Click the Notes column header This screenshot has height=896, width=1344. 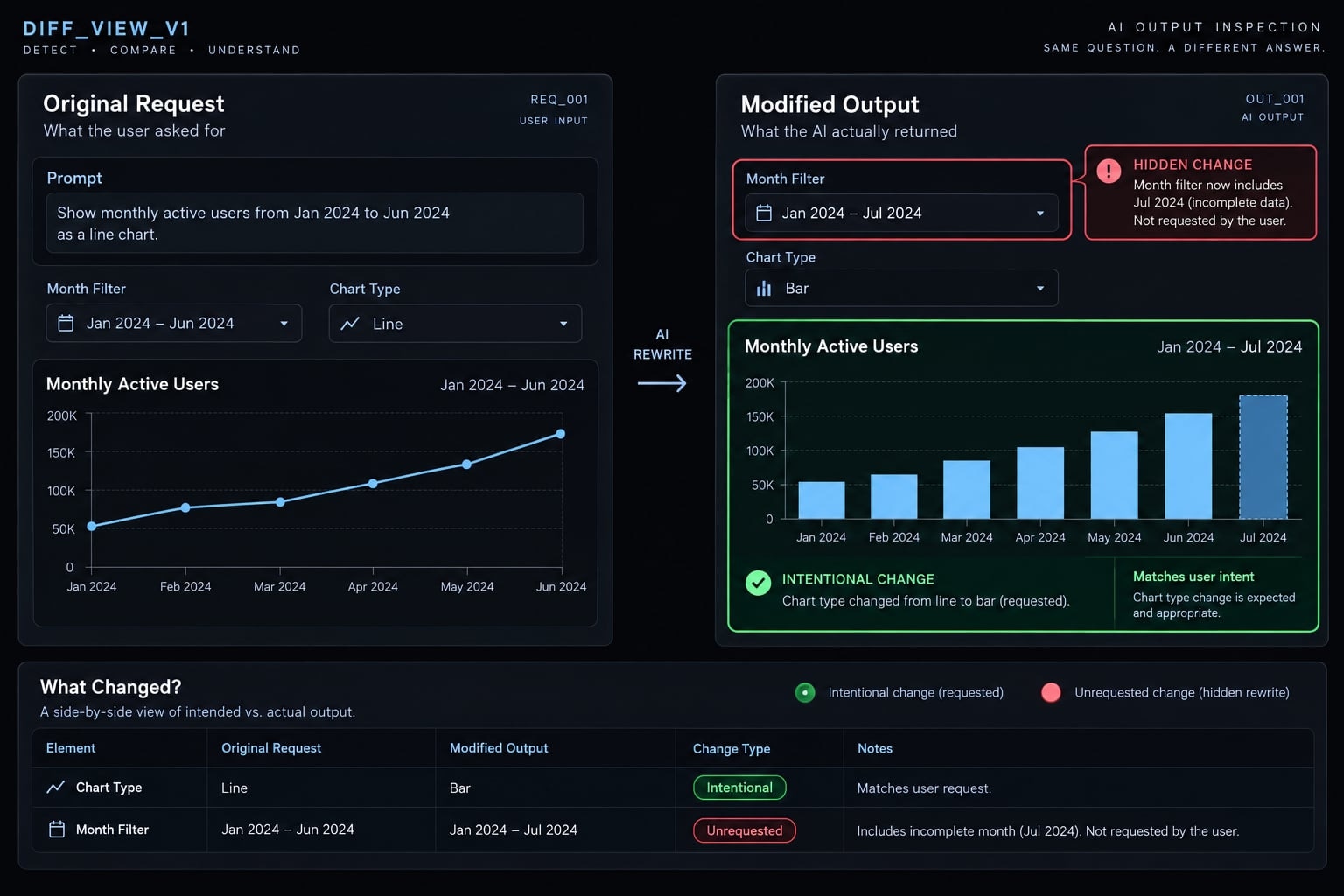[875, 748]
